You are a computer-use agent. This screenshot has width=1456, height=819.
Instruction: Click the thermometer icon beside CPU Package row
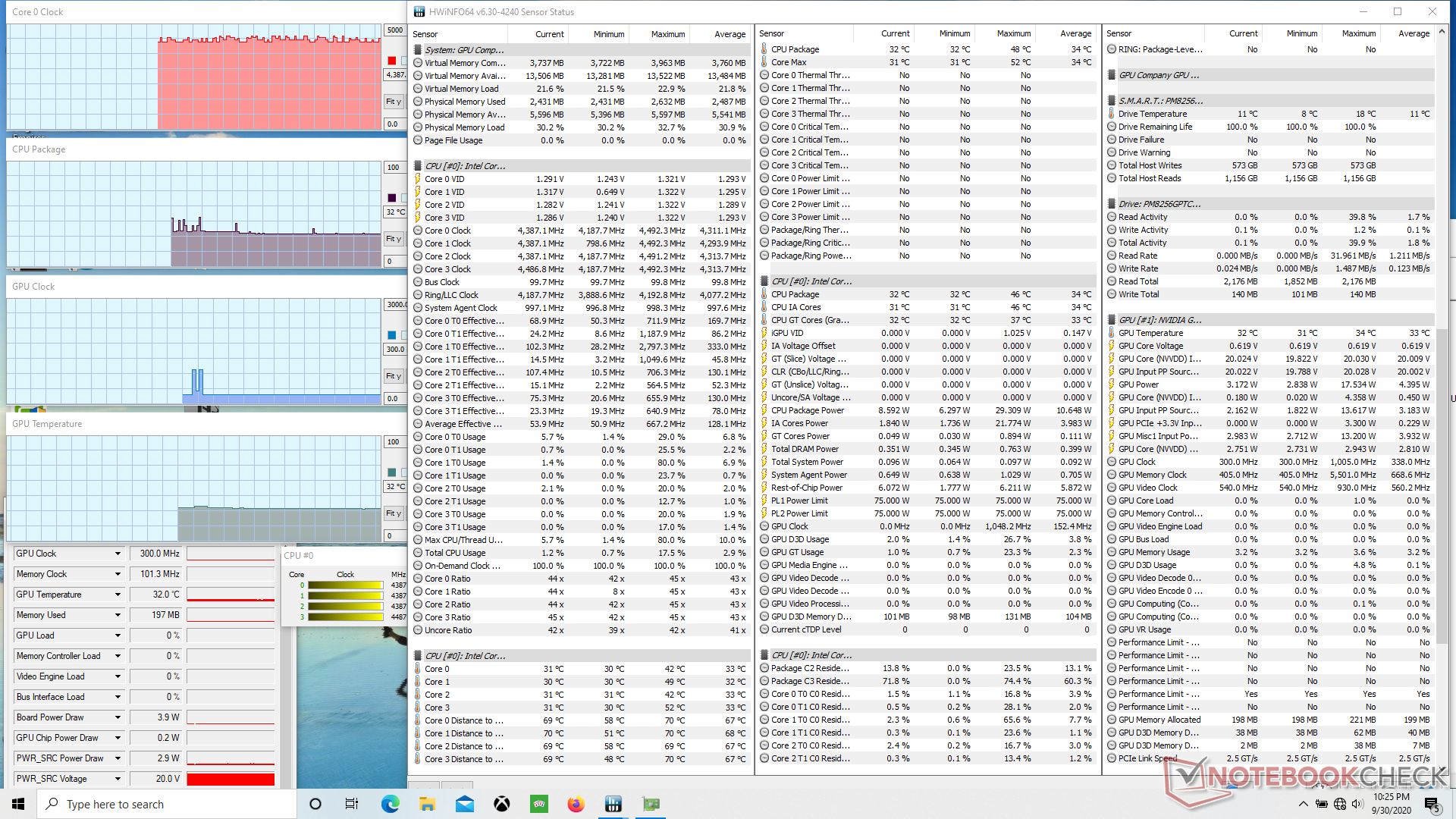click(764, 49)
